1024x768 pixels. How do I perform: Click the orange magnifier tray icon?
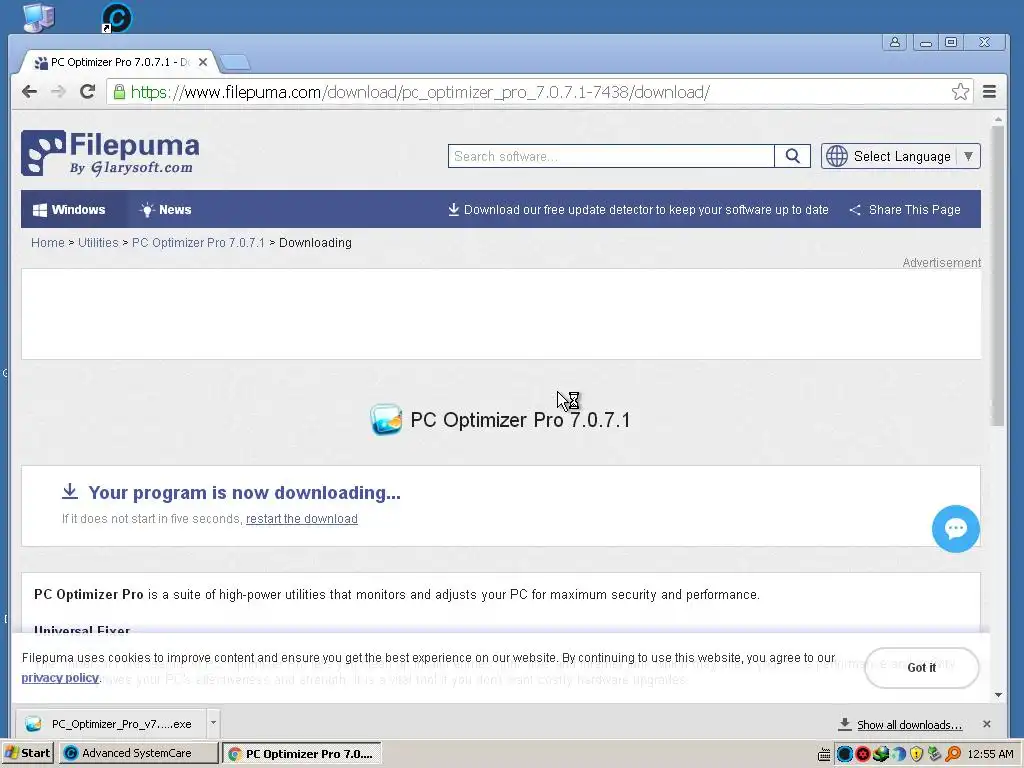(x=953, y=754)
